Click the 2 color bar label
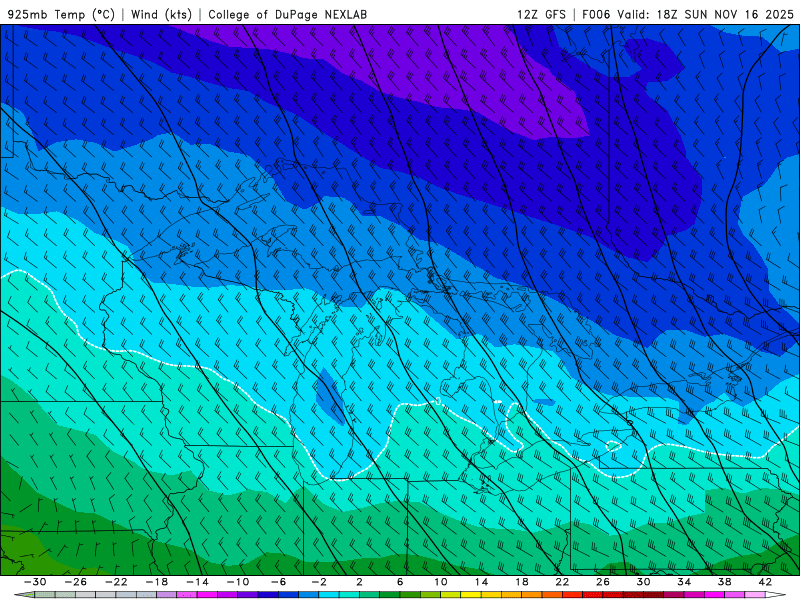Image resolution: width=800 pixels, height=600 pixels. 359,582
